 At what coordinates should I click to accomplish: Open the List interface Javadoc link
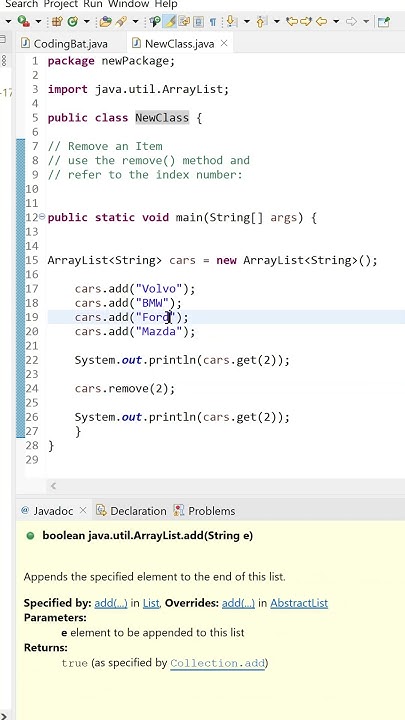(151, 603)
